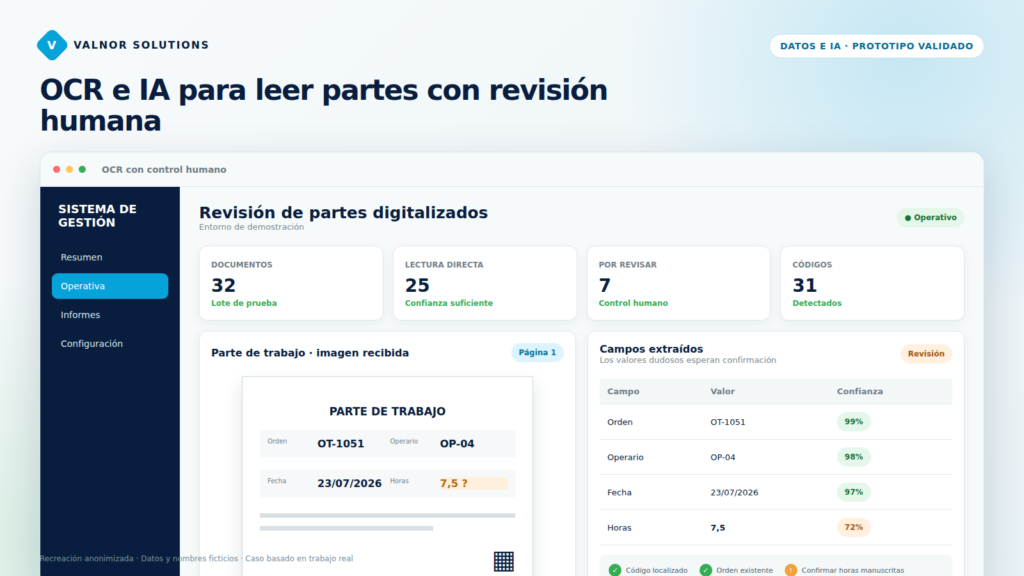Click the OCR con control humano window title

164,169
